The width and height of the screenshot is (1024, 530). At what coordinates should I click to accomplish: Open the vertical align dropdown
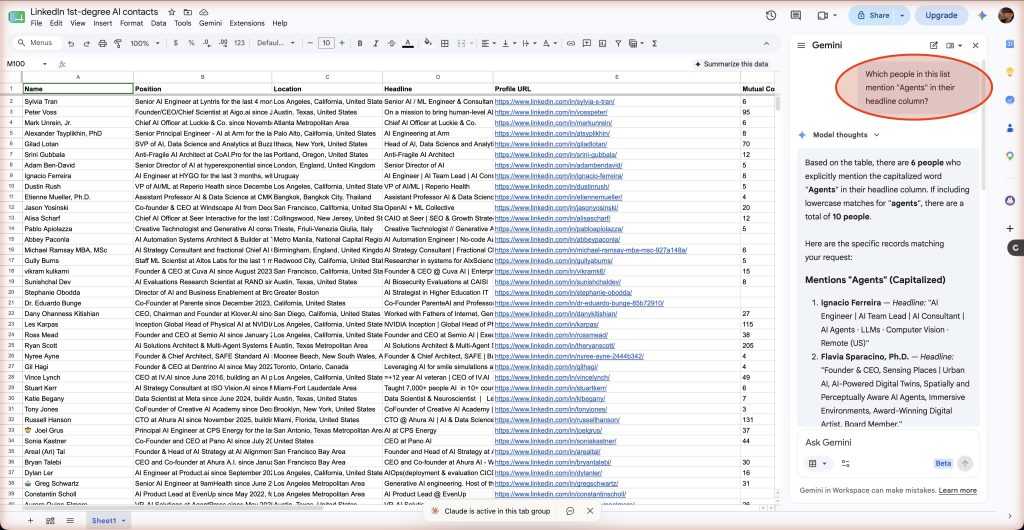click(507, 44)
